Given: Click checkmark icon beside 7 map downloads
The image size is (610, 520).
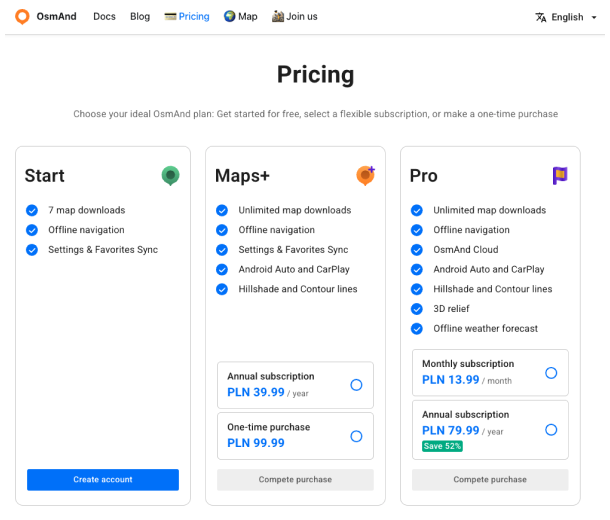Looking at the screenshot, I should click(33, 211).
